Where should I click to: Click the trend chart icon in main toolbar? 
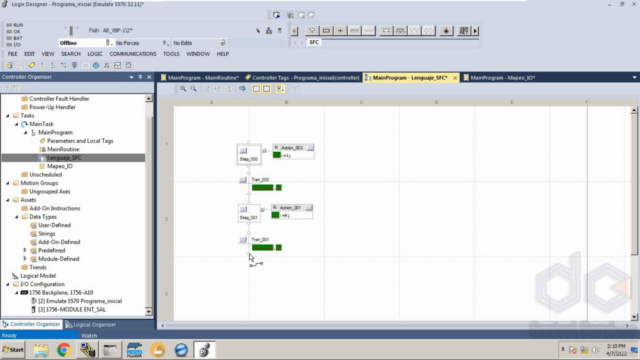point(118,65)
